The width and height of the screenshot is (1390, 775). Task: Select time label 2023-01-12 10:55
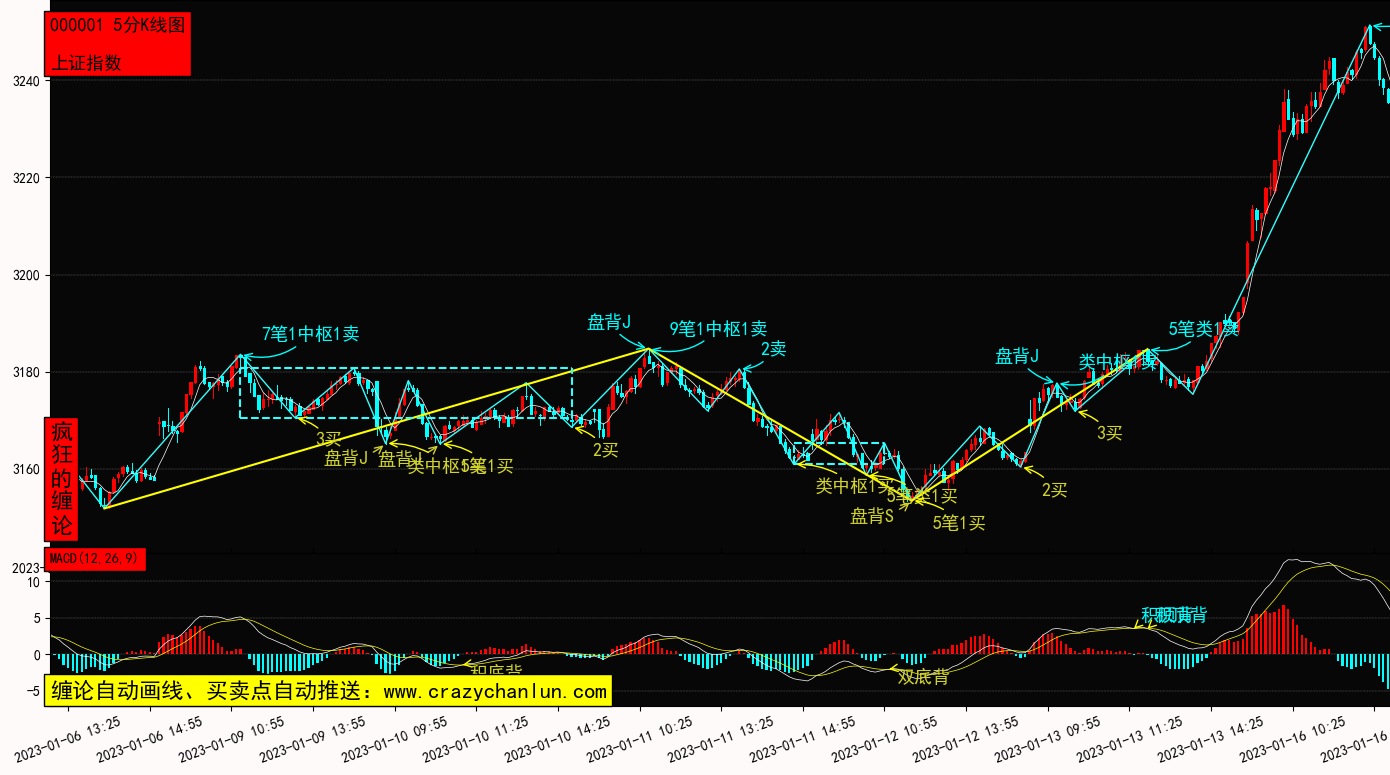point(886,738)
